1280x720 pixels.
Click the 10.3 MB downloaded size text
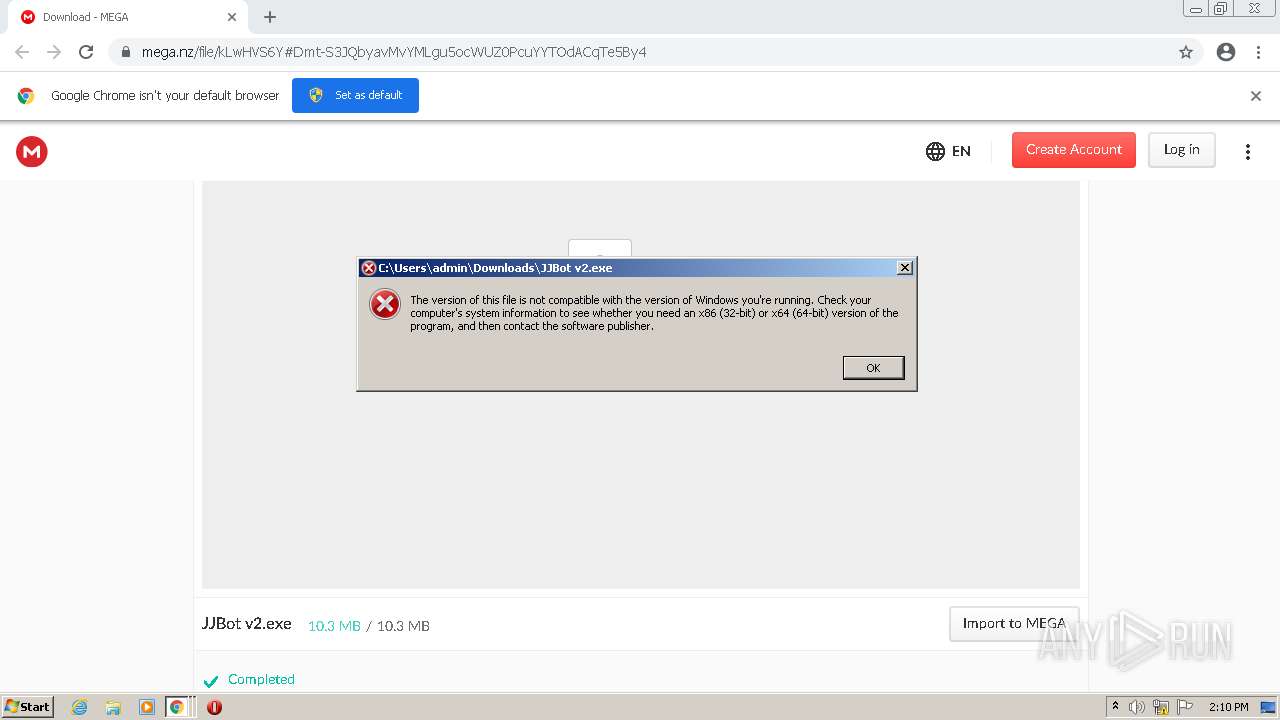pos(334,626)
